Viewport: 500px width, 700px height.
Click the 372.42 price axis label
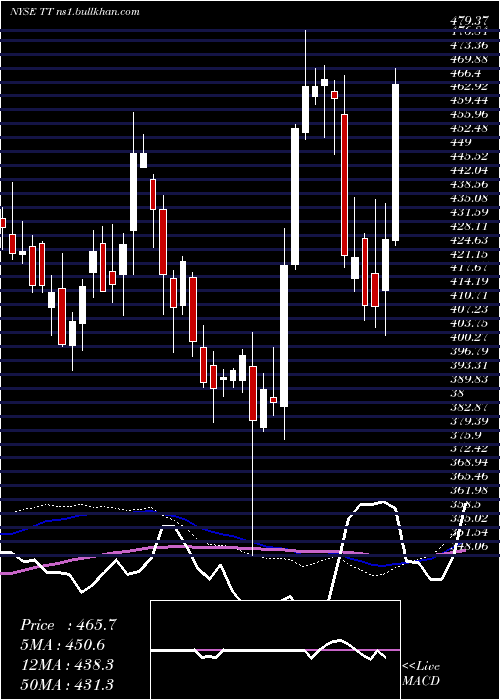click(x=470, y=449)
